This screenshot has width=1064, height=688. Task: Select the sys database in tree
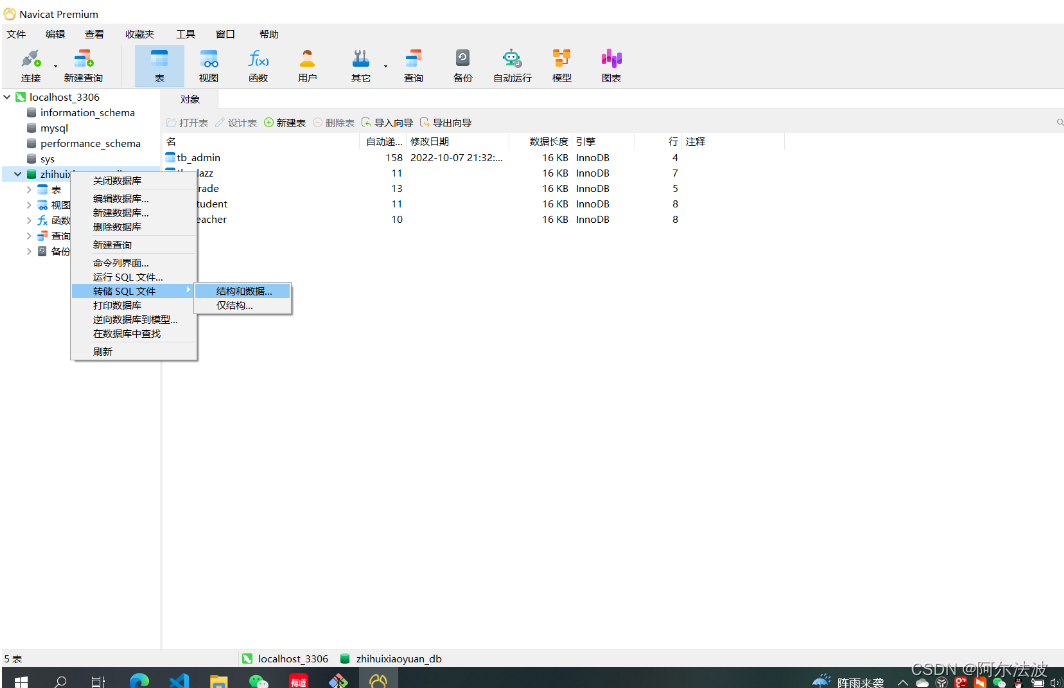point(47,159)
